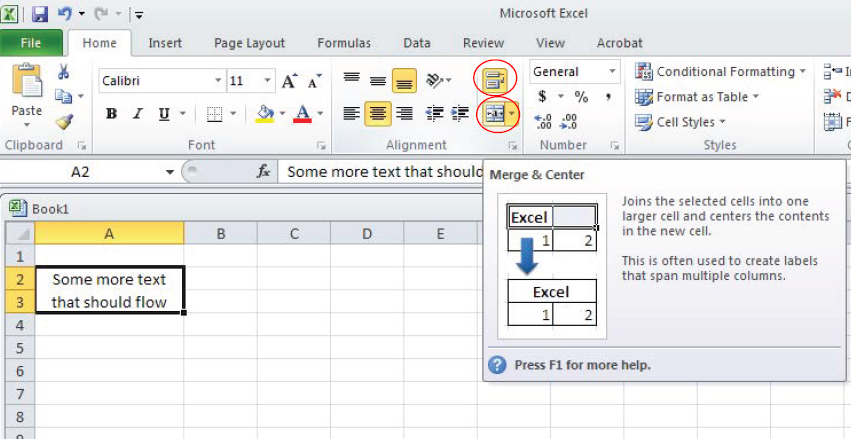This screenshot has height=439, width=851.
Task: Toggle Italic formatting
Action: pyautogui.click(x=138, y=114)
